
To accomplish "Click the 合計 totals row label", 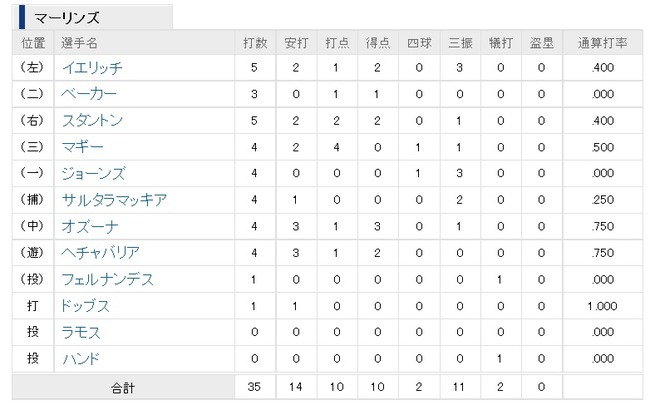I will click(123, 388).
